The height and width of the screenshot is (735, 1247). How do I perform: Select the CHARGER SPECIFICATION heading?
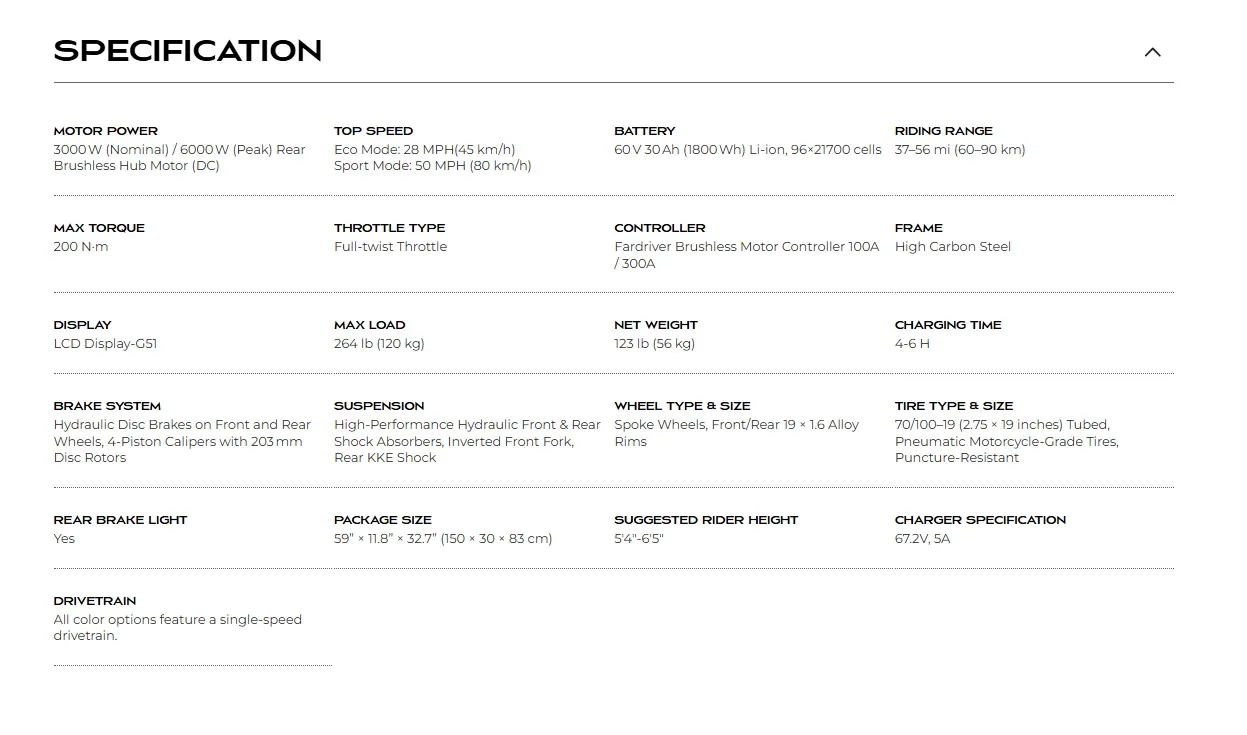pyautogui.click(x=980, y=520)
